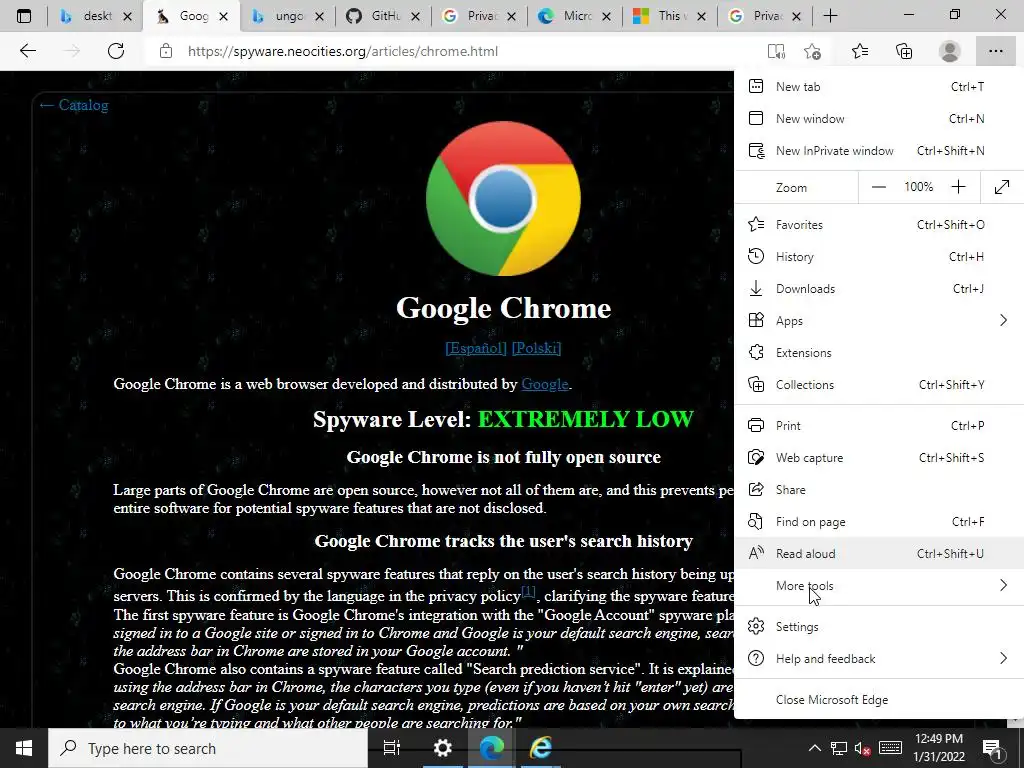This screenshot has width=1024, height=768.
Task: Close the active Google Chrome article tab
Action: coord(223,16)
